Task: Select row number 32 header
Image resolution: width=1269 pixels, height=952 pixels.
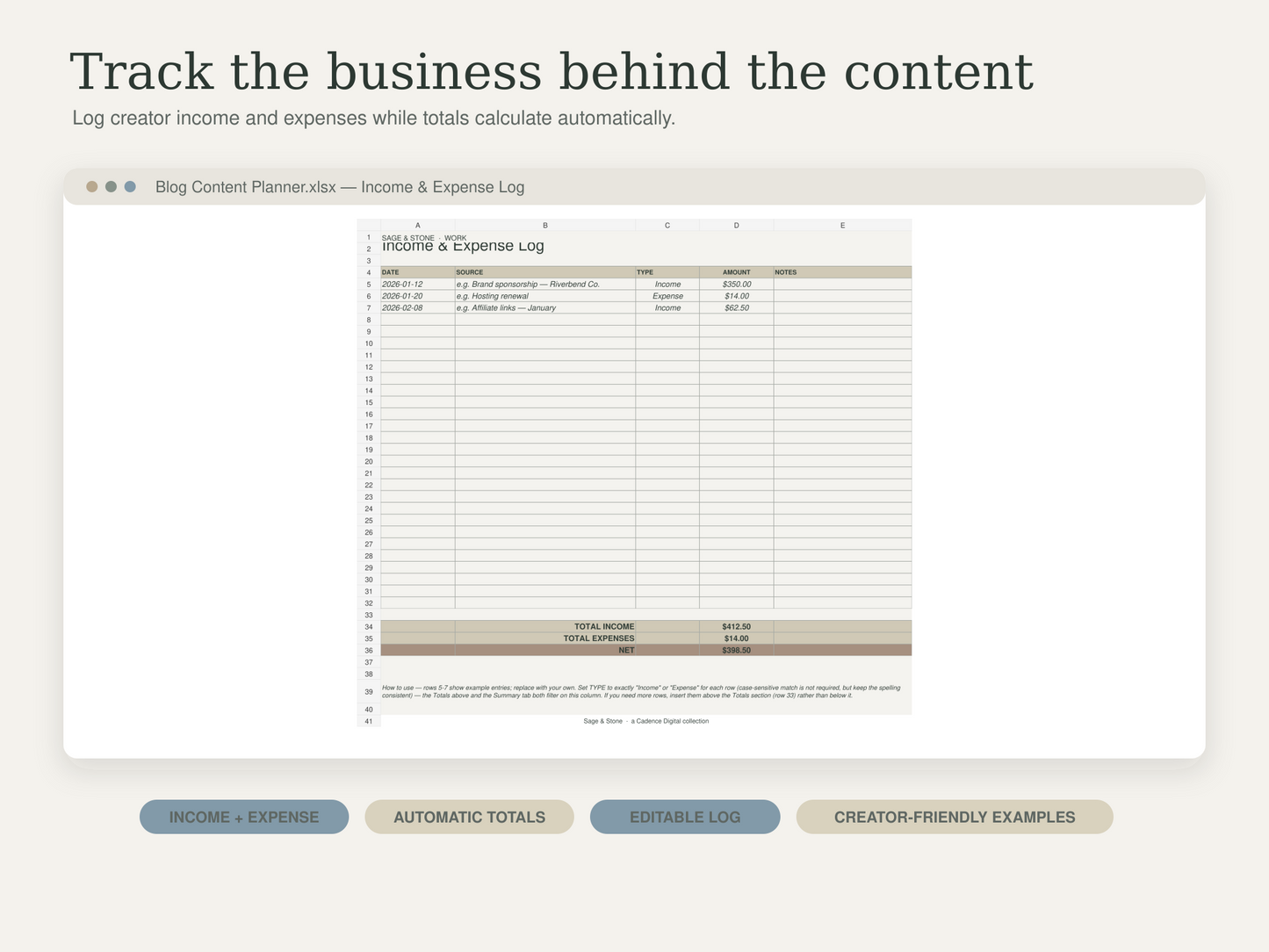Action: (x=369, y=603)
